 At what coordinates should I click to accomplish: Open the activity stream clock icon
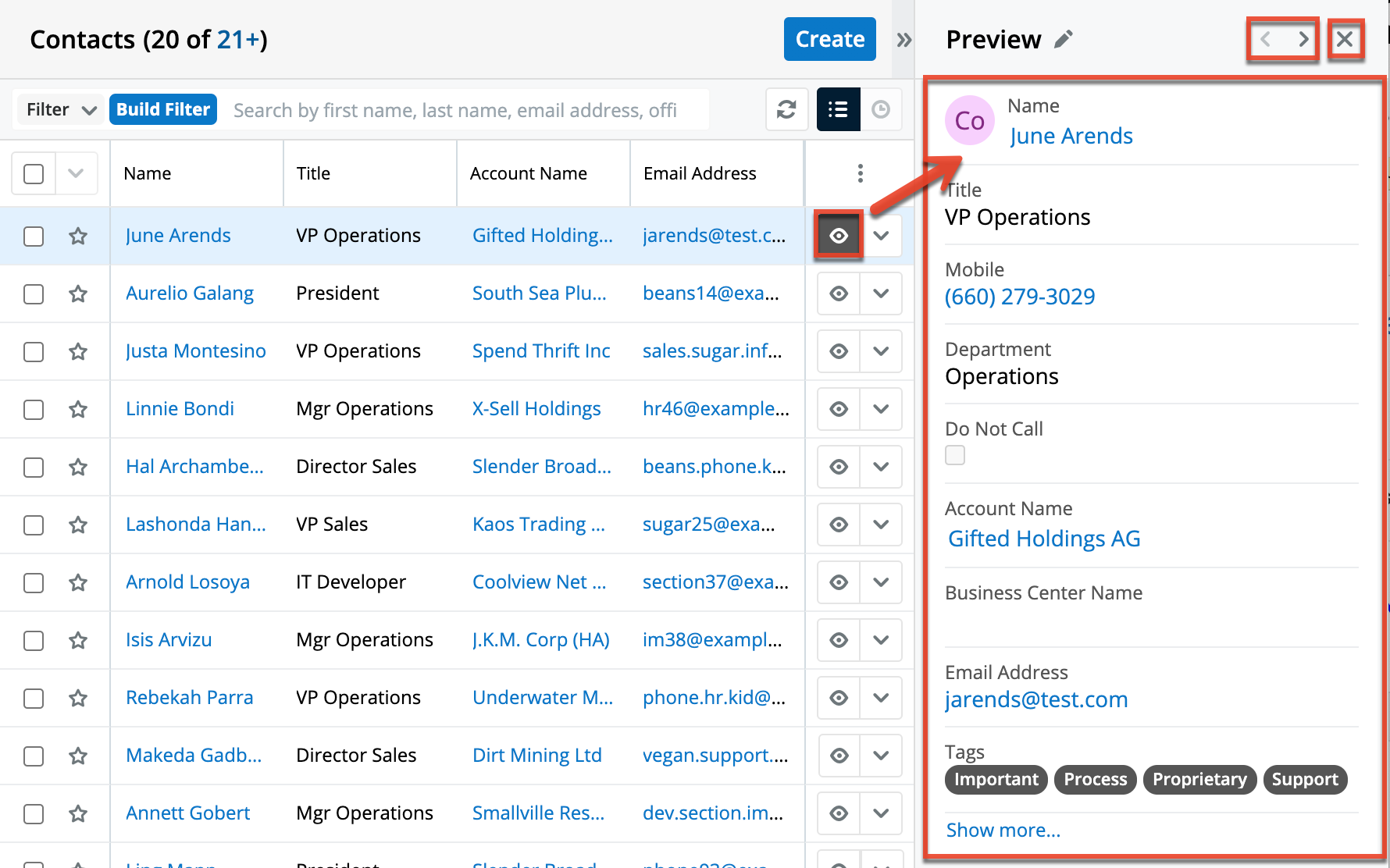point(881,109)
